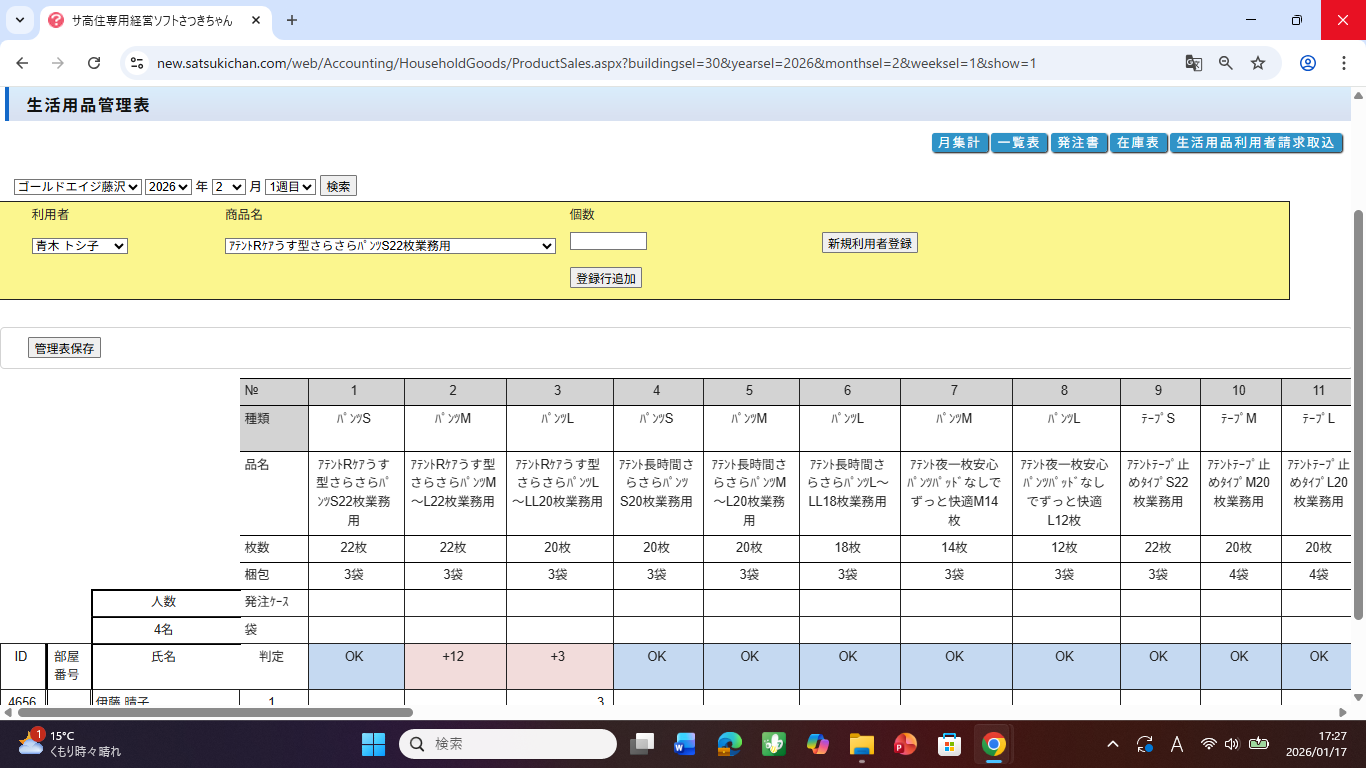Click the 管理表保存 save button
This screenshot has width=1366, height=768.
[64, 348]
